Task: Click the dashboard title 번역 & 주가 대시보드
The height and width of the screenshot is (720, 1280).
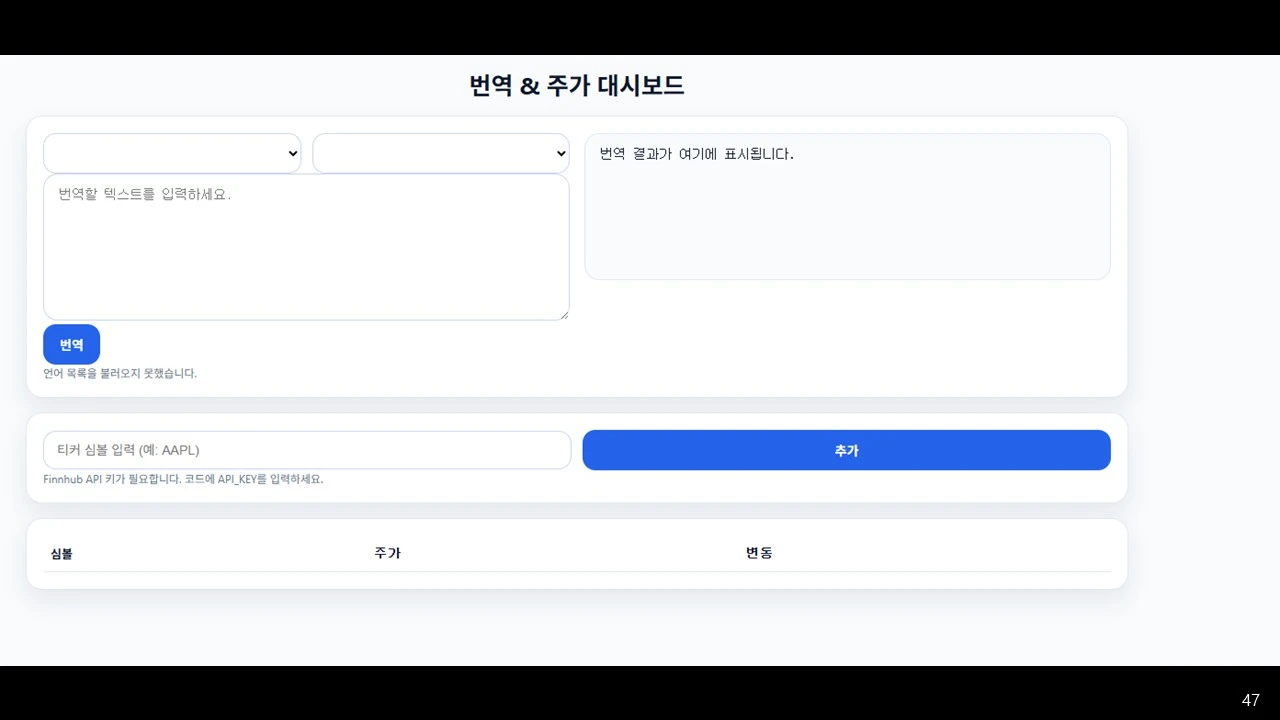Action: 576,85
